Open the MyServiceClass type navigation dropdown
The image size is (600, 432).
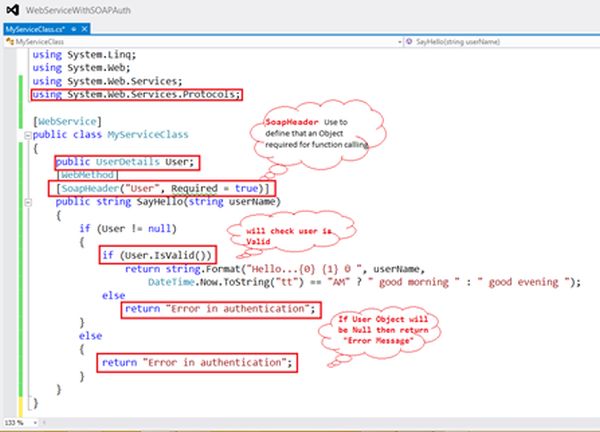click(x=204, y=42)
